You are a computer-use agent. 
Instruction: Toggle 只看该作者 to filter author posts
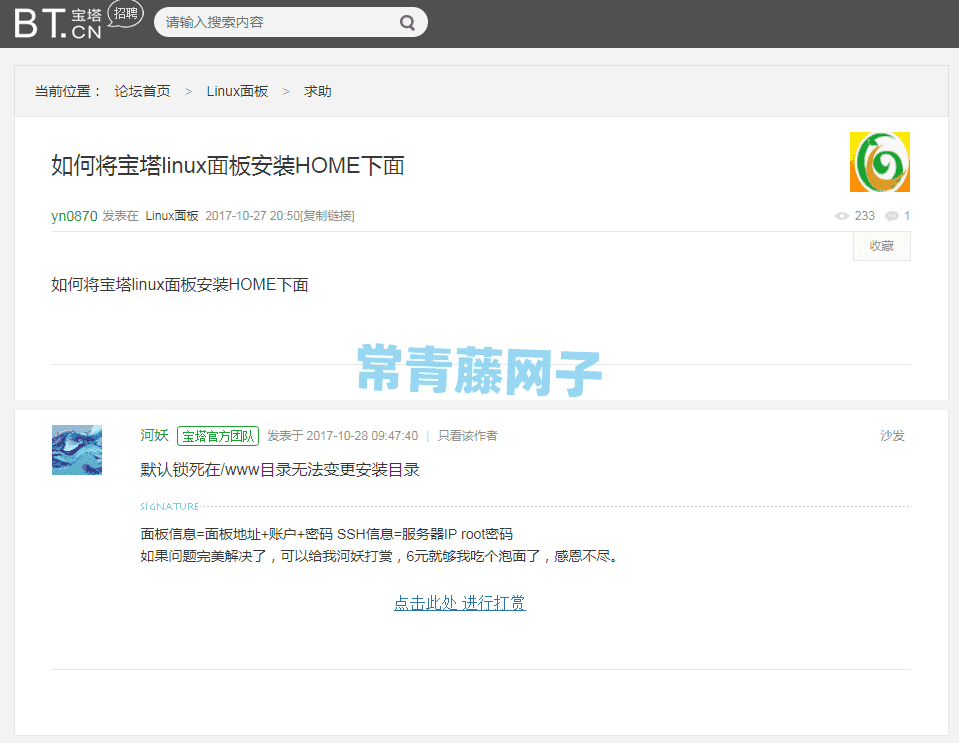[x=470, y=435]
